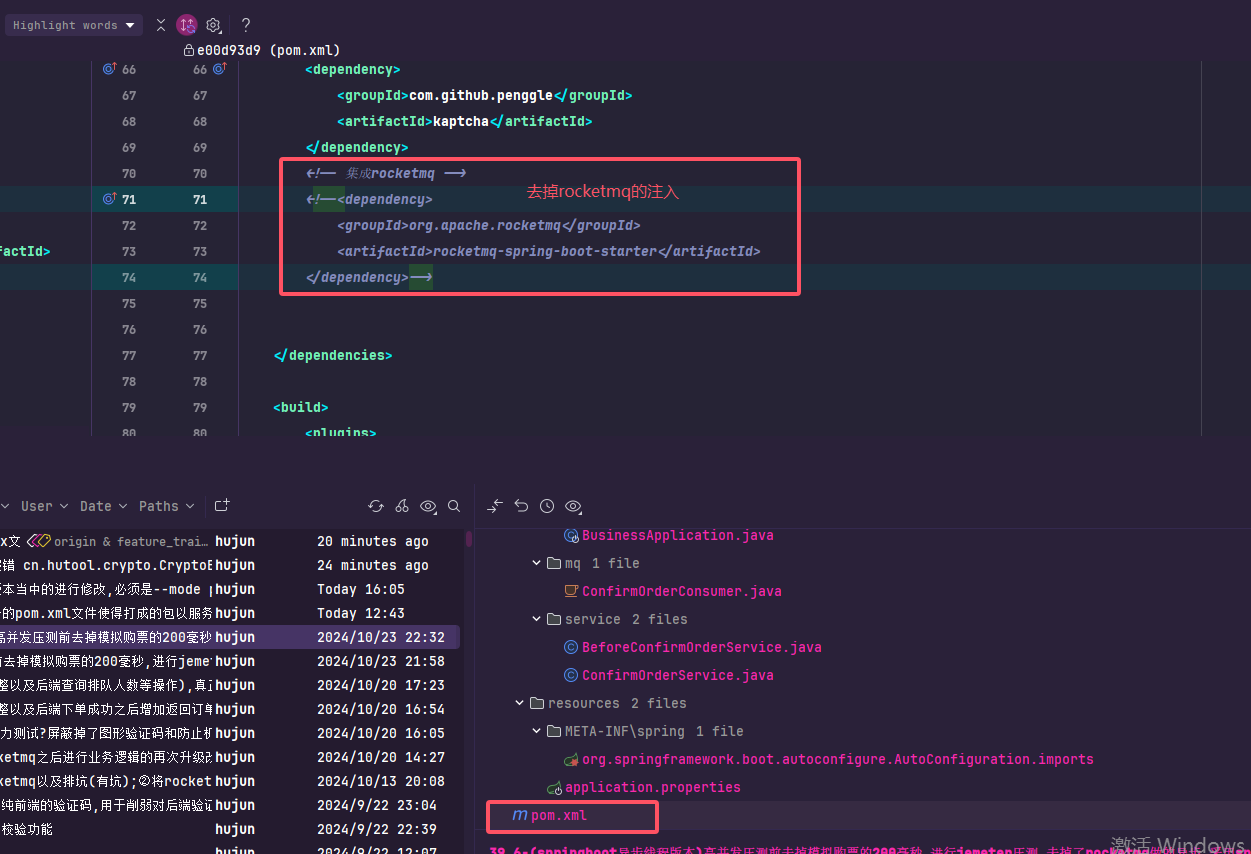Select application.properties file

click(653, 787)
